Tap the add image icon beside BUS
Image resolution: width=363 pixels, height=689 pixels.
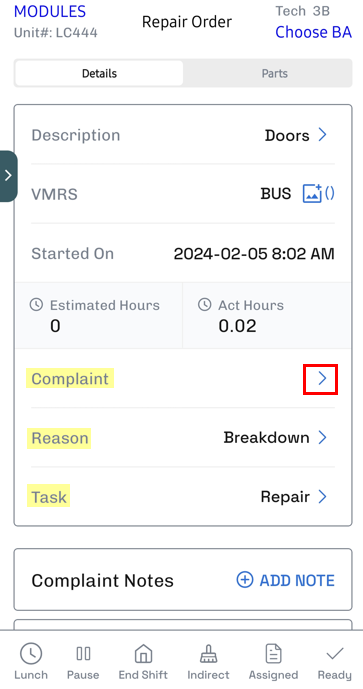tap(312, 193)
